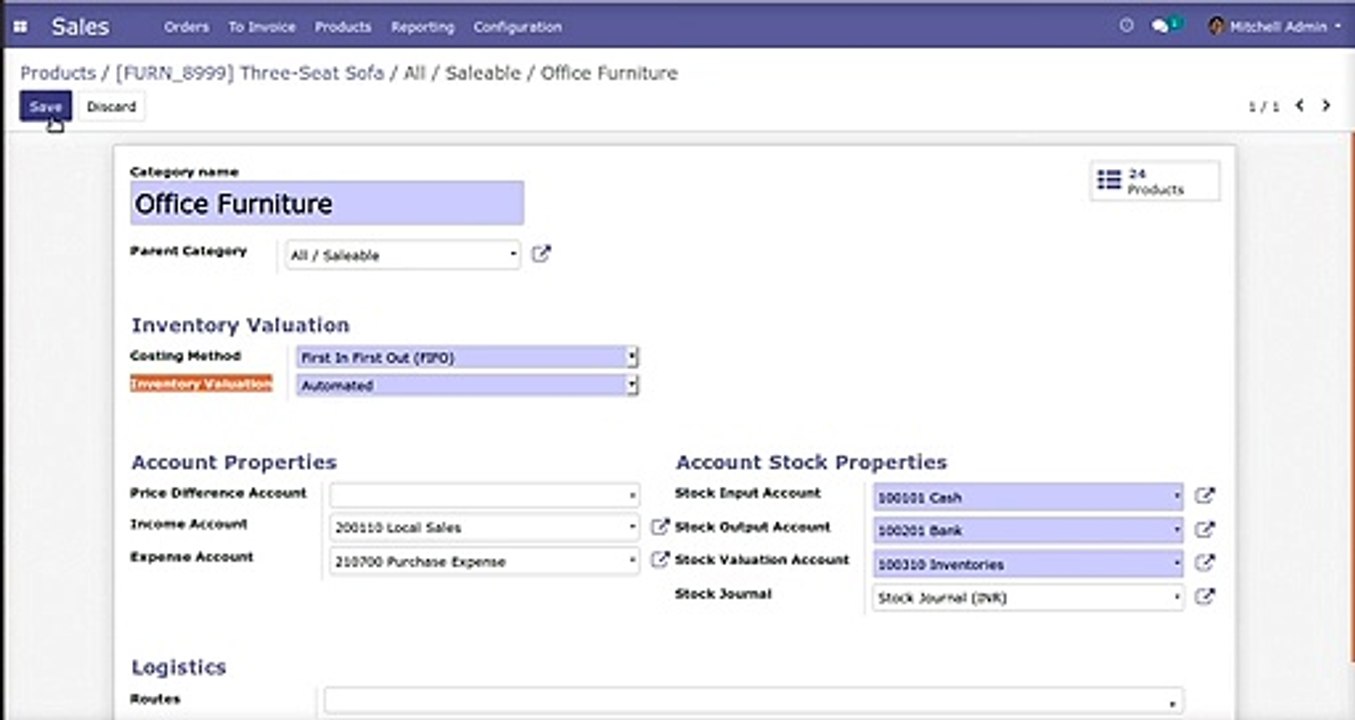The image size is (1355, 720).
Task: Open Stock Output Account external link
Action: [1205, 530]
